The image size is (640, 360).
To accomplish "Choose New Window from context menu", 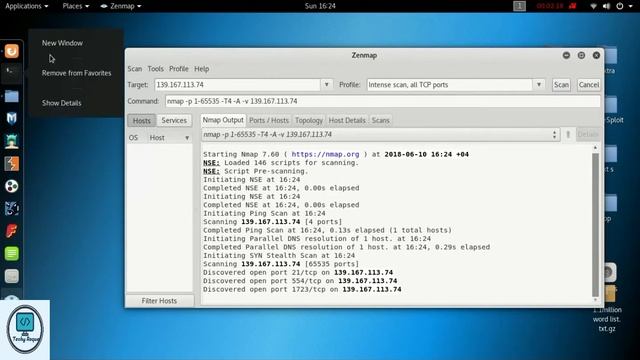I will pyautogui.click(x=62, y=43).
